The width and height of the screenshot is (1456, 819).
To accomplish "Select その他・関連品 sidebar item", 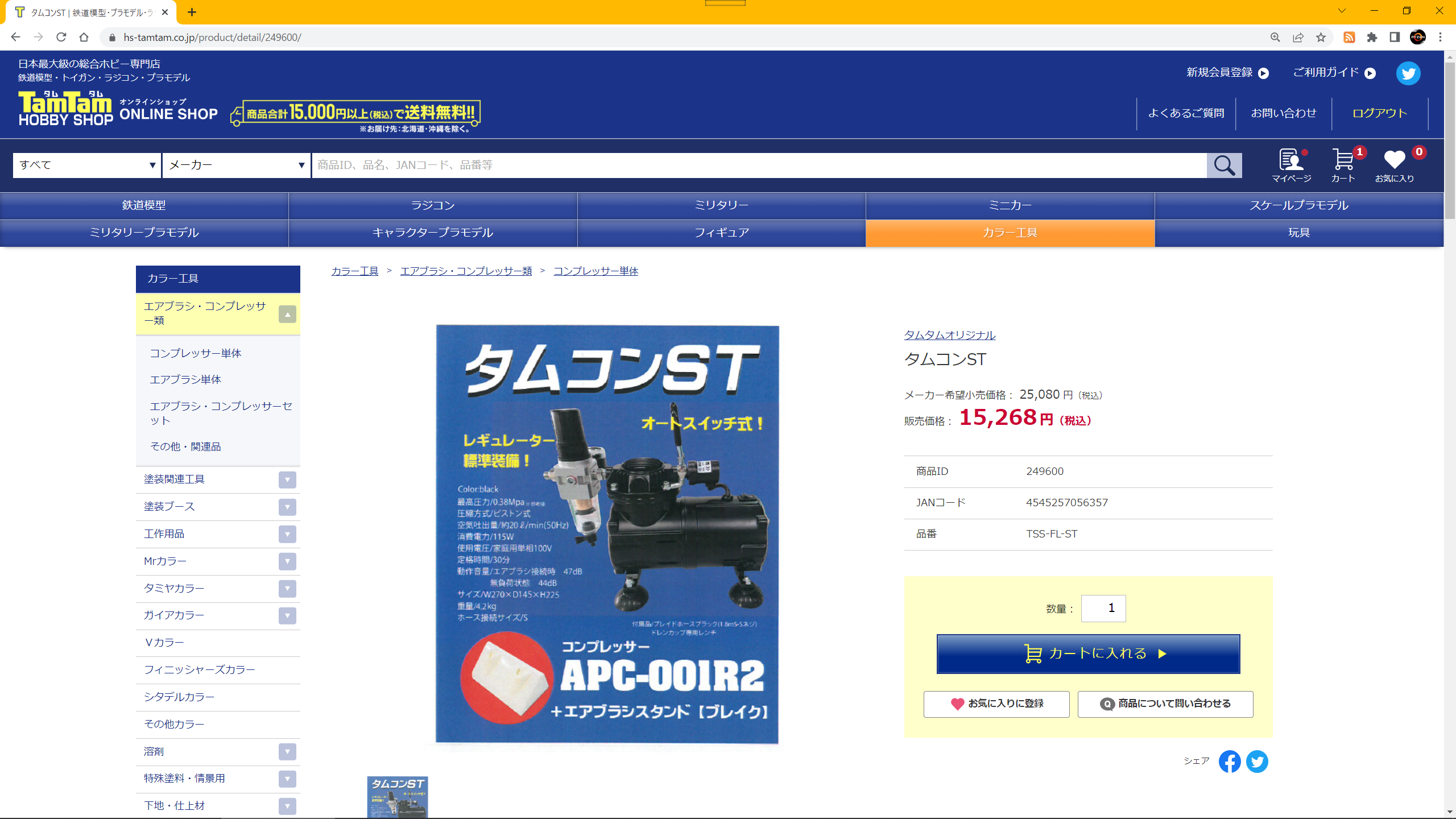I will [x=185, y=446].
